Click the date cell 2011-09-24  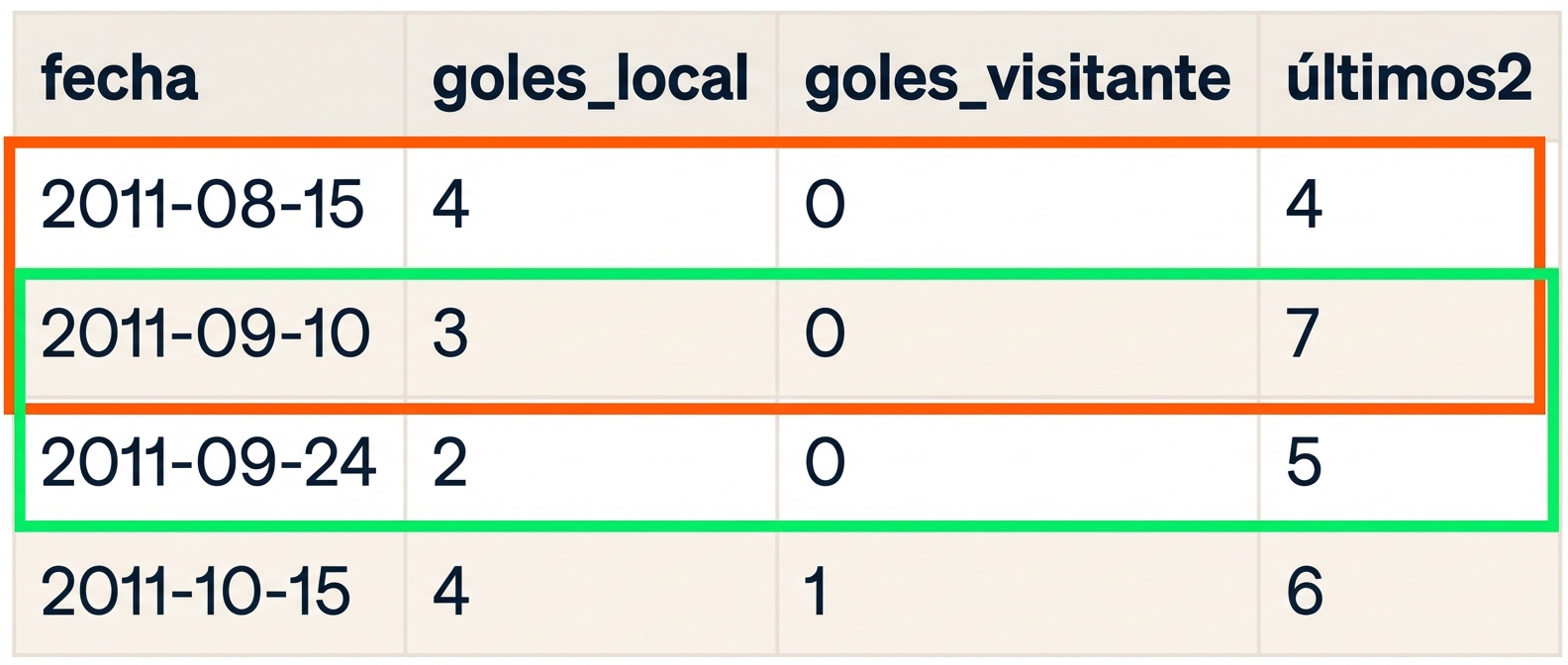coord(209,462)
